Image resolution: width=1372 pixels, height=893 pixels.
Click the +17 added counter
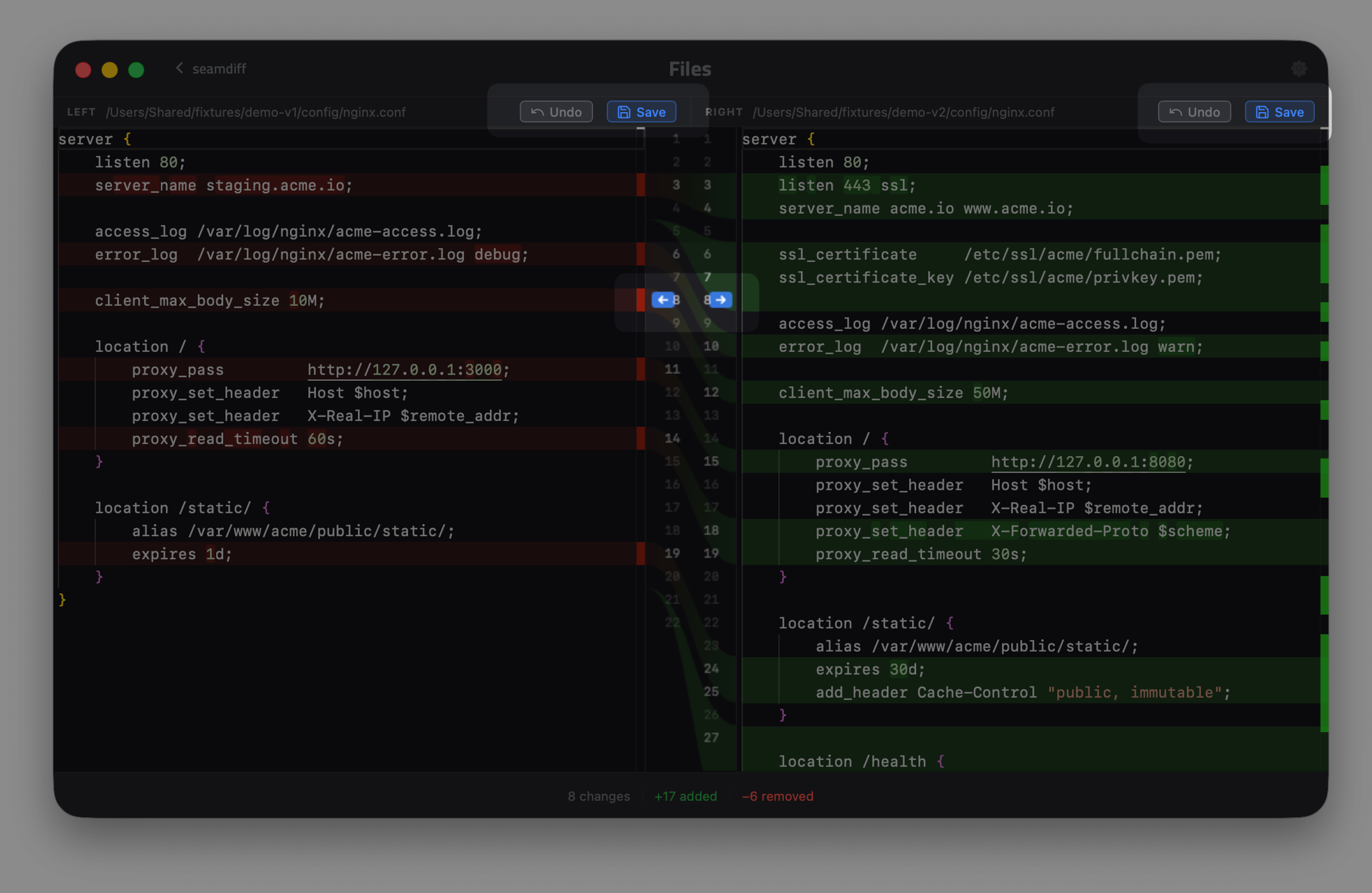tap(685, 796)
